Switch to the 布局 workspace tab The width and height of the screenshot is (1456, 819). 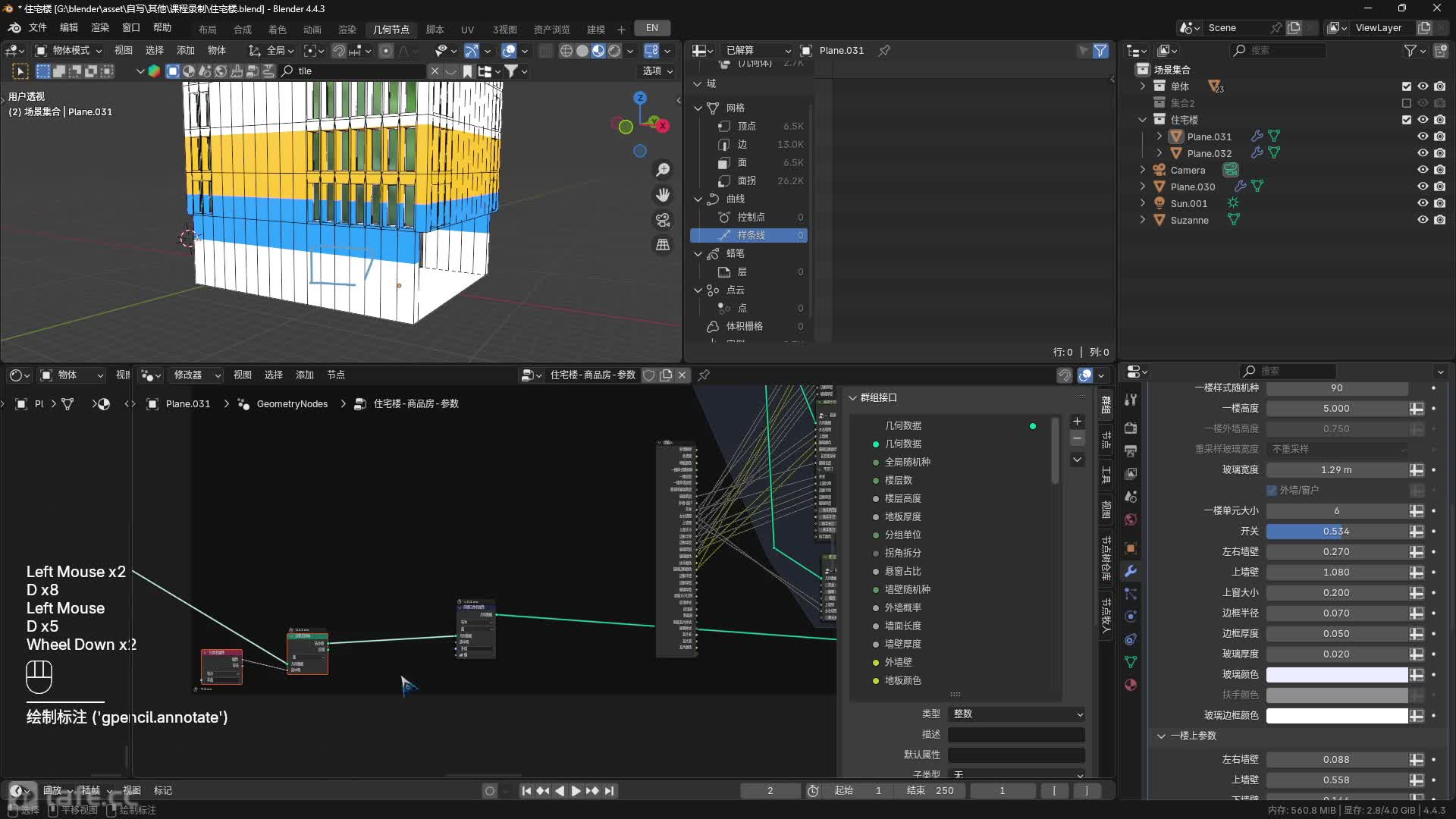point(208,29)
